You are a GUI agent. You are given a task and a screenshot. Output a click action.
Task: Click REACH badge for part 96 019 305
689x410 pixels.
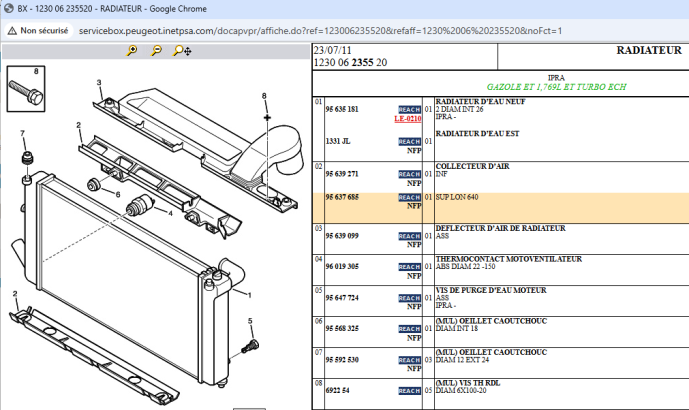click(x=409, y=267)
